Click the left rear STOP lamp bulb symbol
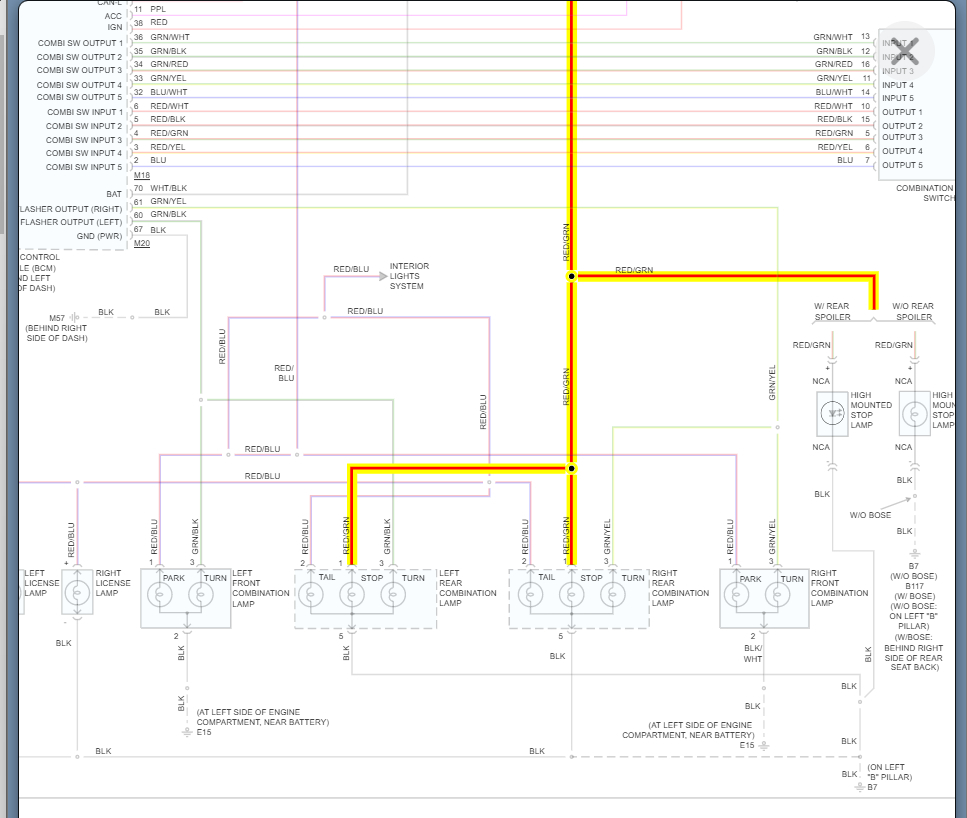This screenshot has width=967, height=818. [352, 595]
